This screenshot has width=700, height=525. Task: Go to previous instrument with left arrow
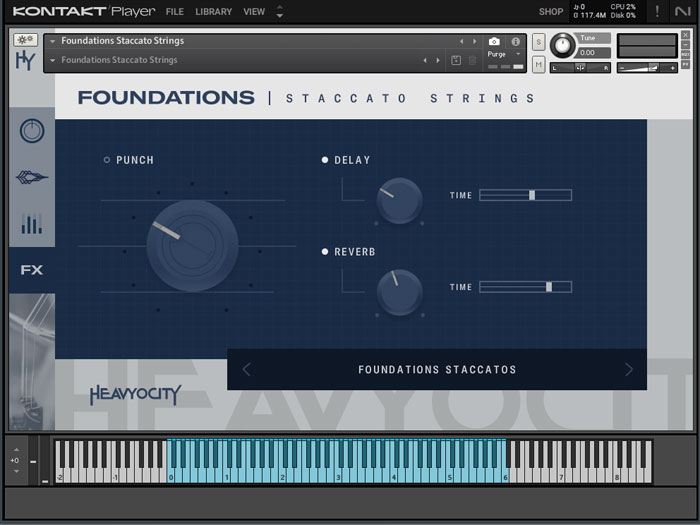click(x=461, y=42)
